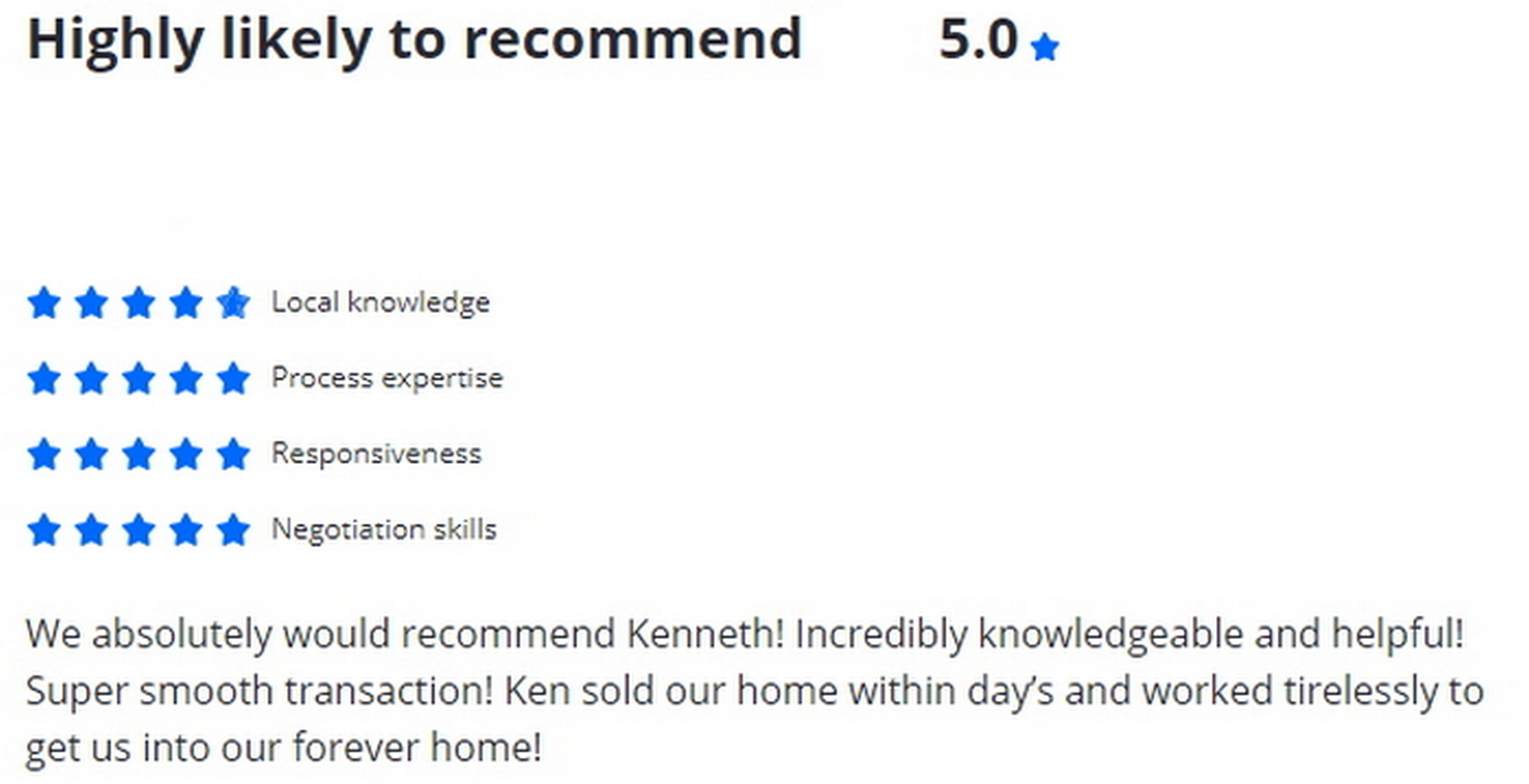The height and width of the screenshot is (784, 1529).
Task: Select the third star in the Process expertise row
Action: pos(139,379)
